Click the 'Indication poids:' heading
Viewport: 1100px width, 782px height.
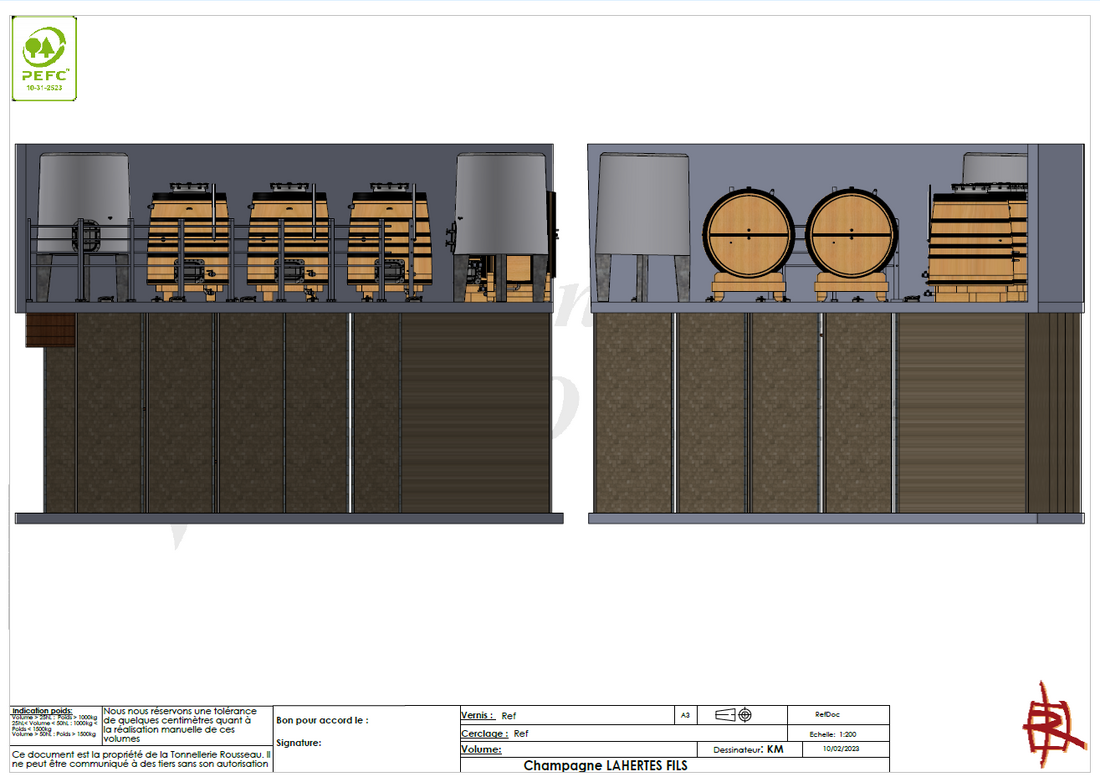tap(42, 710)
